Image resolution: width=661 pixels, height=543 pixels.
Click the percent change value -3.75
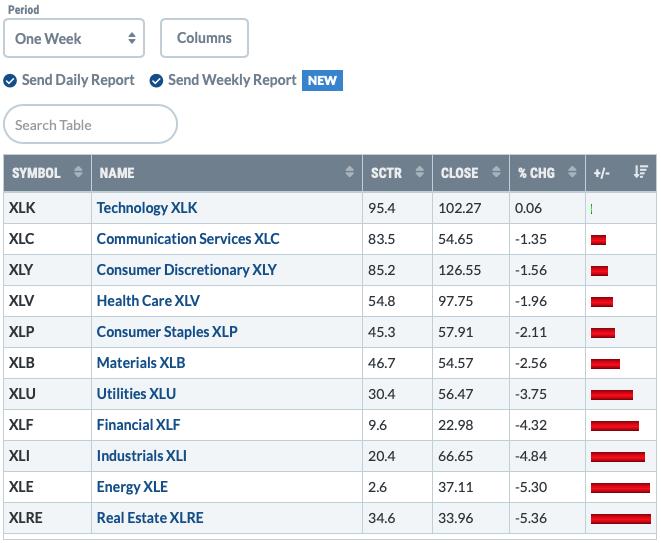point(531,394)
